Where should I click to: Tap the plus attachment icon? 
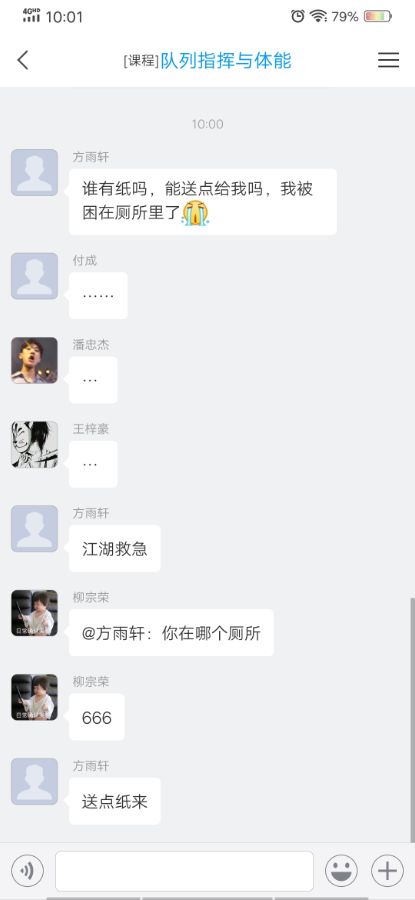[387, 871]
